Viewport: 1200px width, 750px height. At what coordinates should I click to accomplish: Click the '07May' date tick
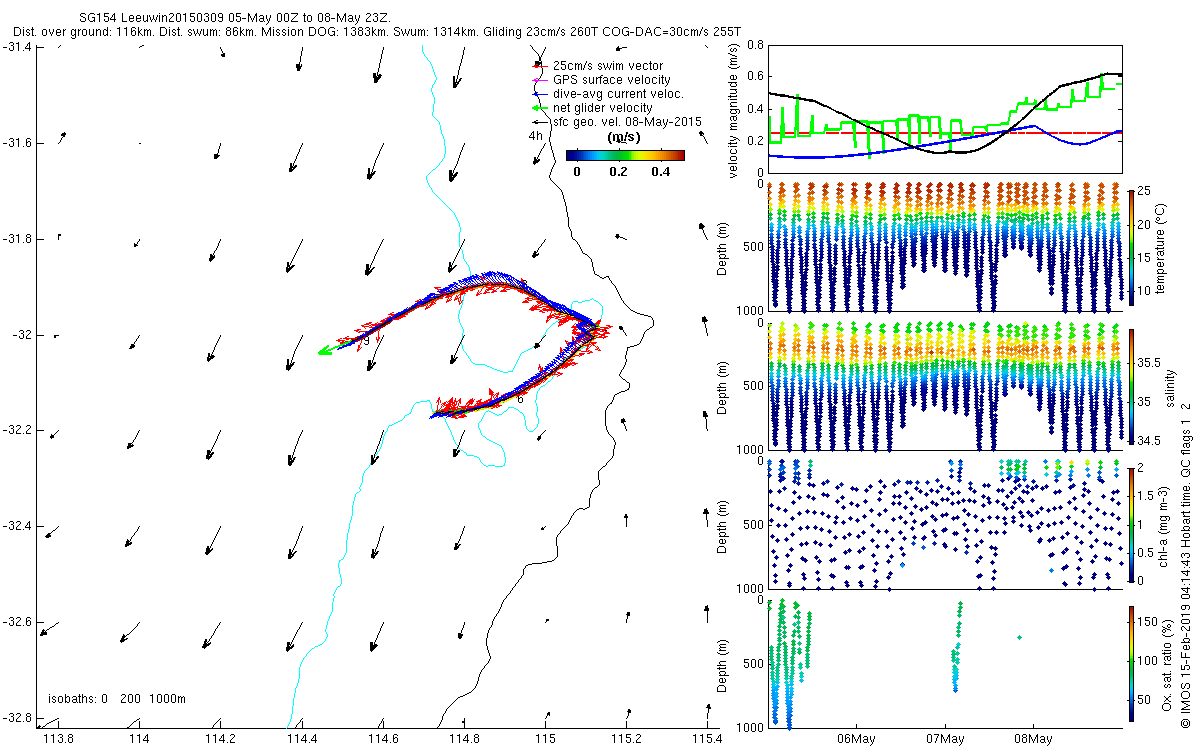pos(944,739)
